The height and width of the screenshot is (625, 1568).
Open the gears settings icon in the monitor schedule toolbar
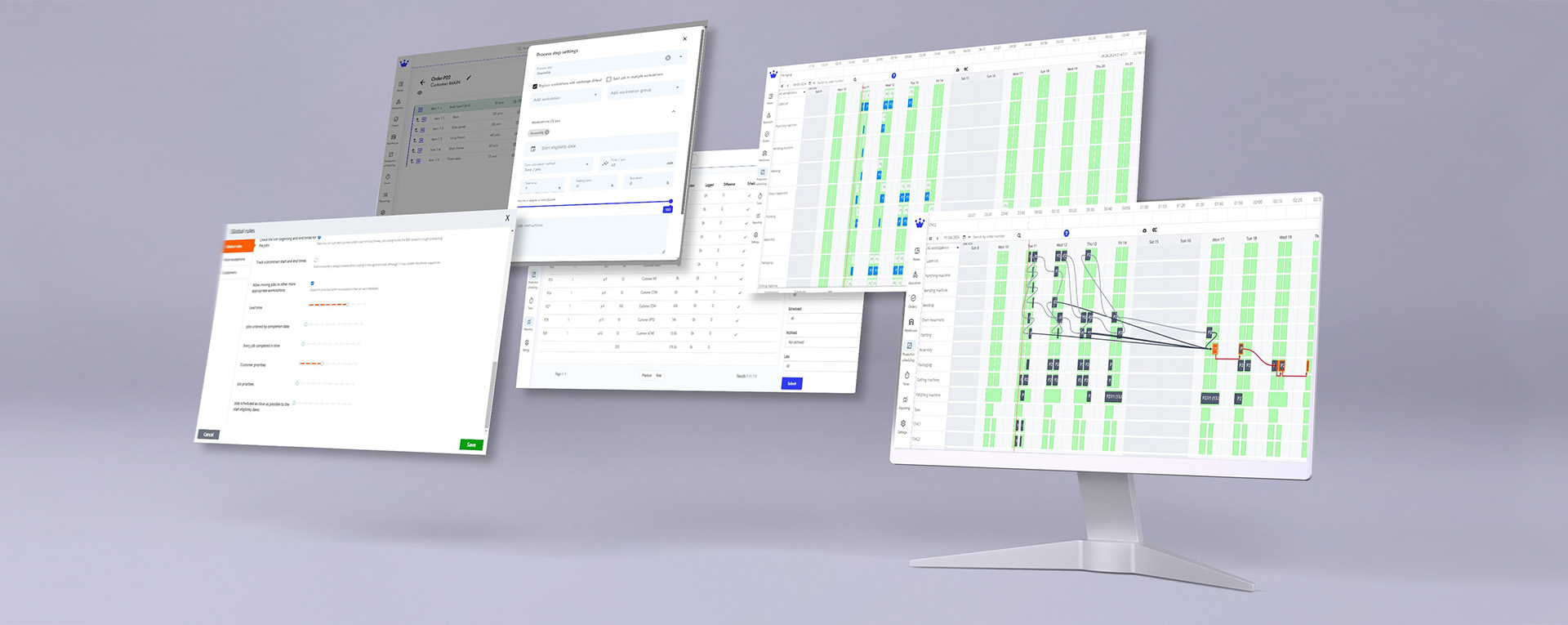coord(1155,230)
